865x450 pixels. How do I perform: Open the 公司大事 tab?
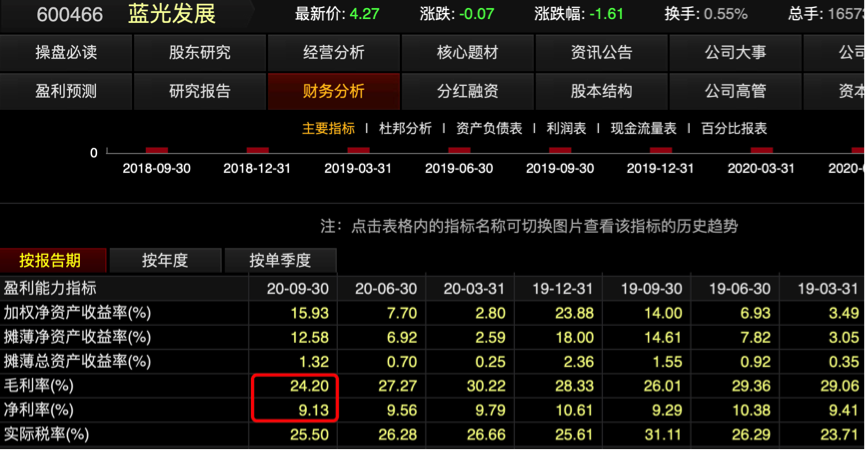(x=735, y=52)
